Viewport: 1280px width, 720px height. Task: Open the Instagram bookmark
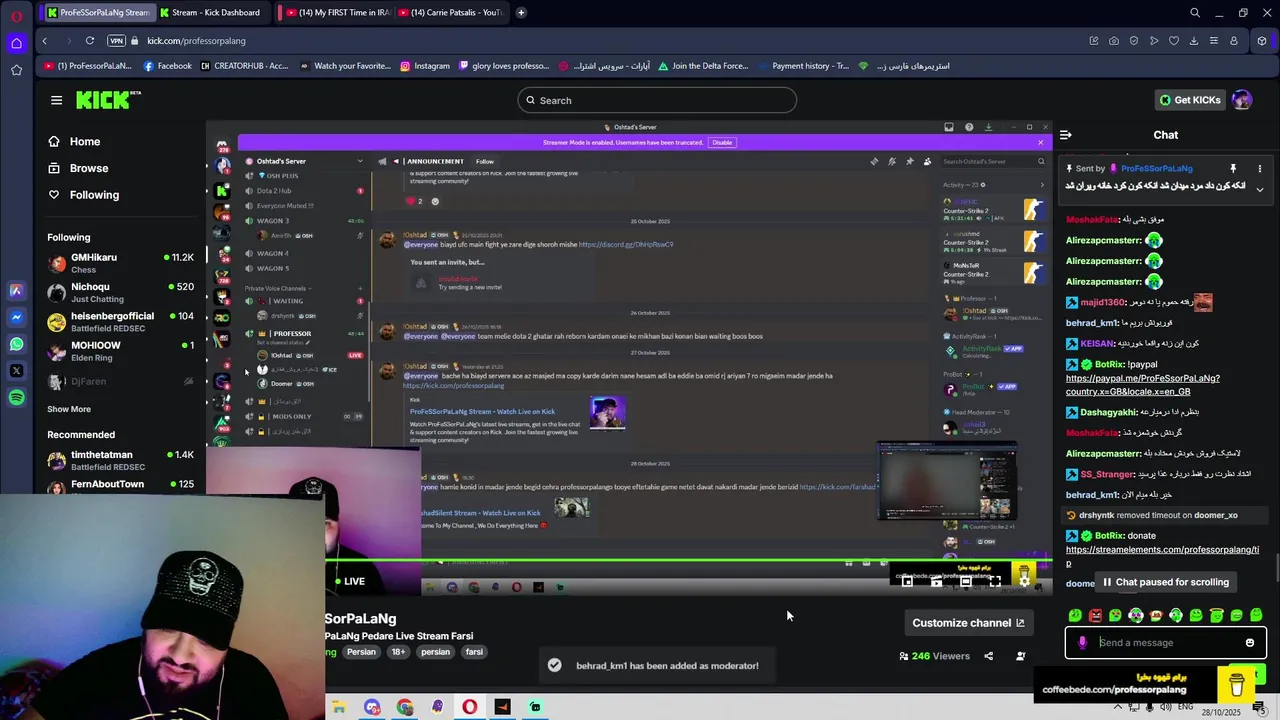[x=425, y=66]
